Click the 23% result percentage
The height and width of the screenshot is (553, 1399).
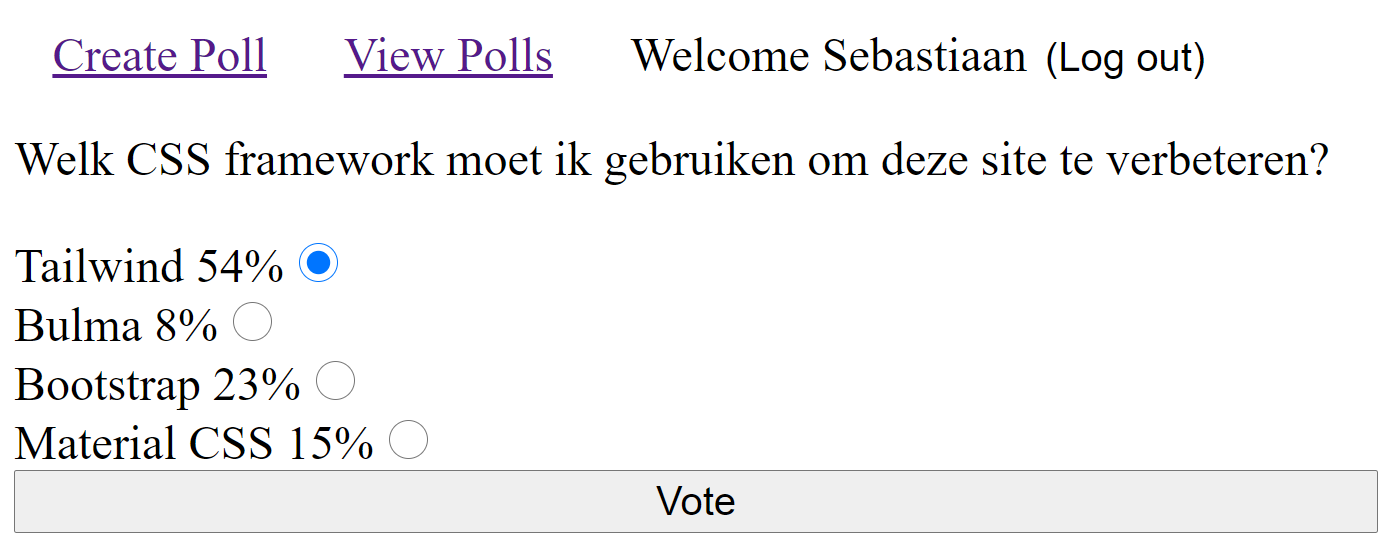(256, 385)
